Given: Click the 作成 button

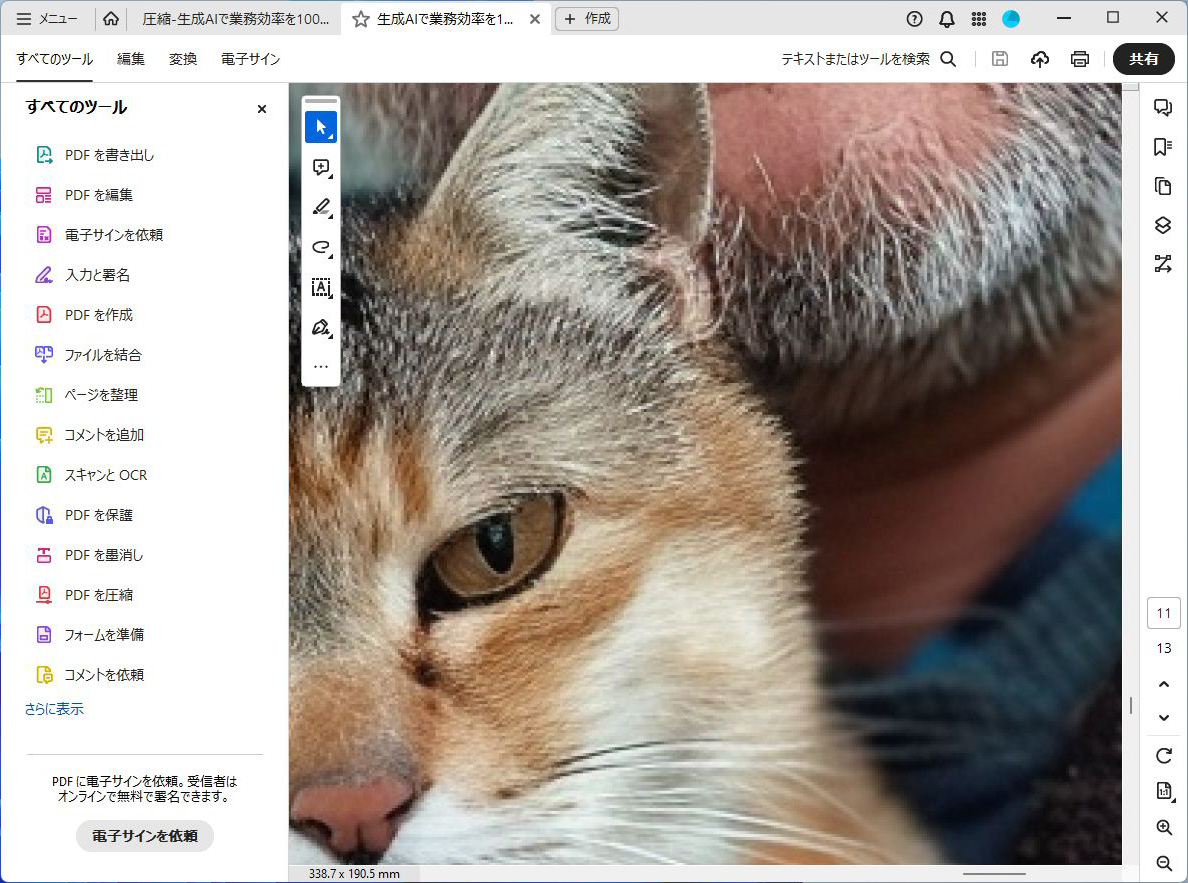Looking at the screenshot, I should click(587, 19).
